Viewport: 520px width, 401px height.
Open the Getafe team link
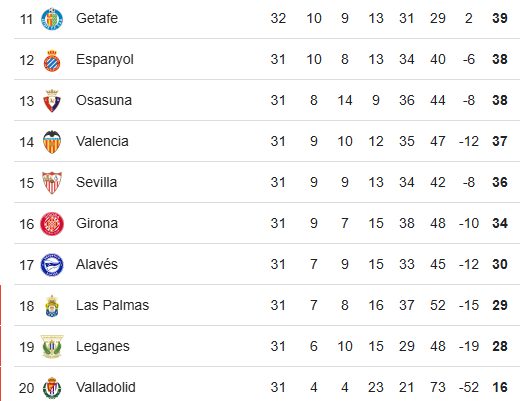point(97,18)
